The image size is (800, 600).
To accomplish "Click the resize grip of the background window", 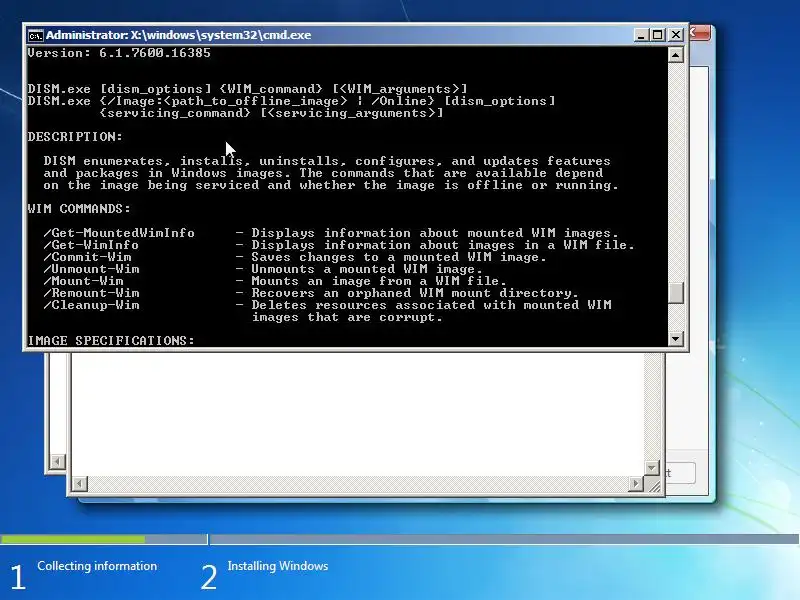I will pyautogui.click(x=653, y=485).
